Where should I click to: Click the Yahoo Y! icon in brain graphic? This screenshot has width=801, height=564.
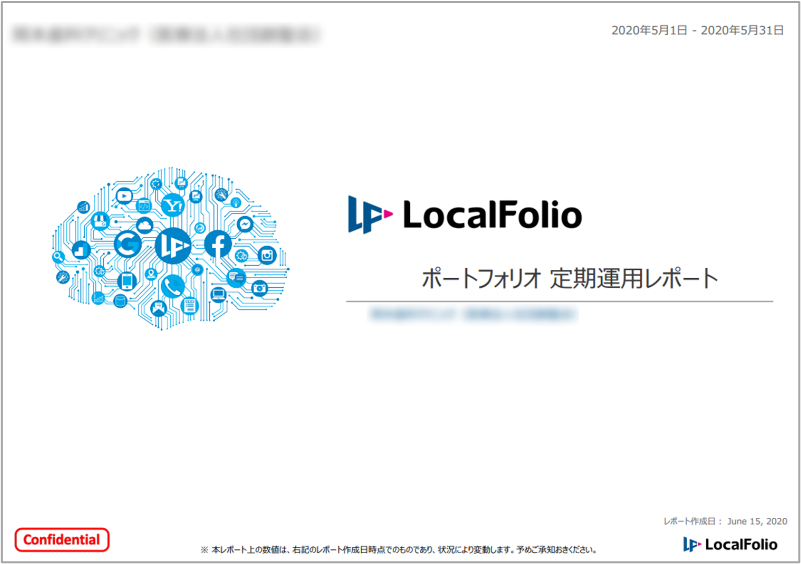click(173, 205)
